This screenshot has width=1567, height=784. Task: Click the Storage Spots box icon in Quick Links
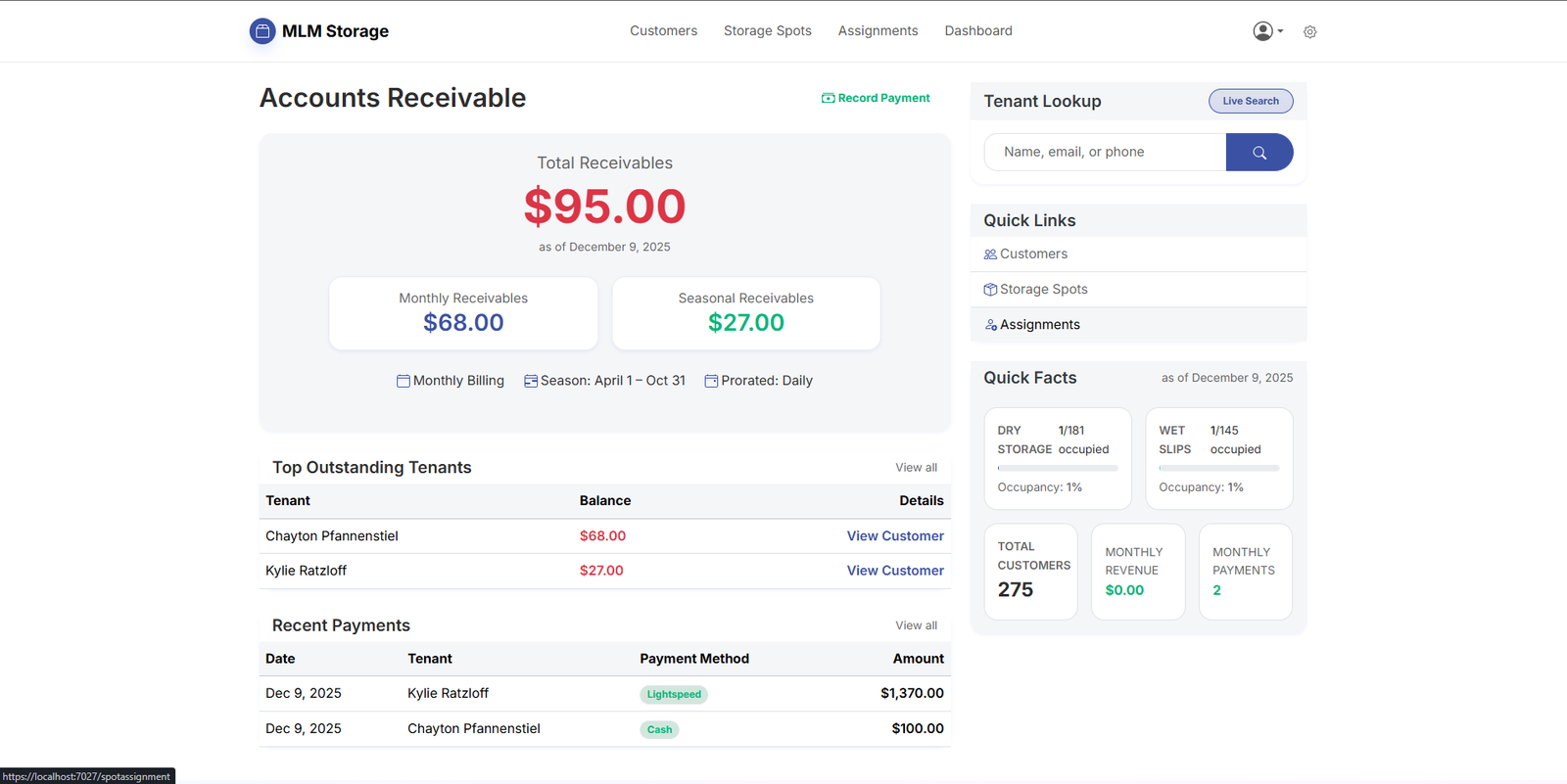[990, 290]
